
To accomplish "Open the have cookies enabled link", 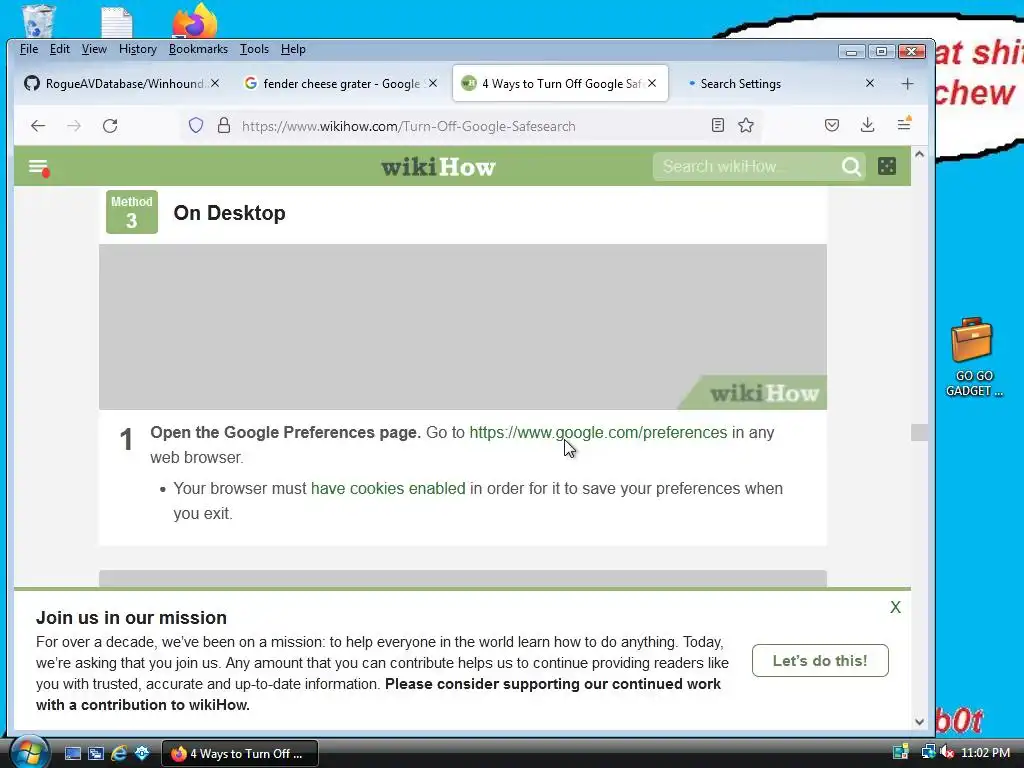I will tap(388, 488).
